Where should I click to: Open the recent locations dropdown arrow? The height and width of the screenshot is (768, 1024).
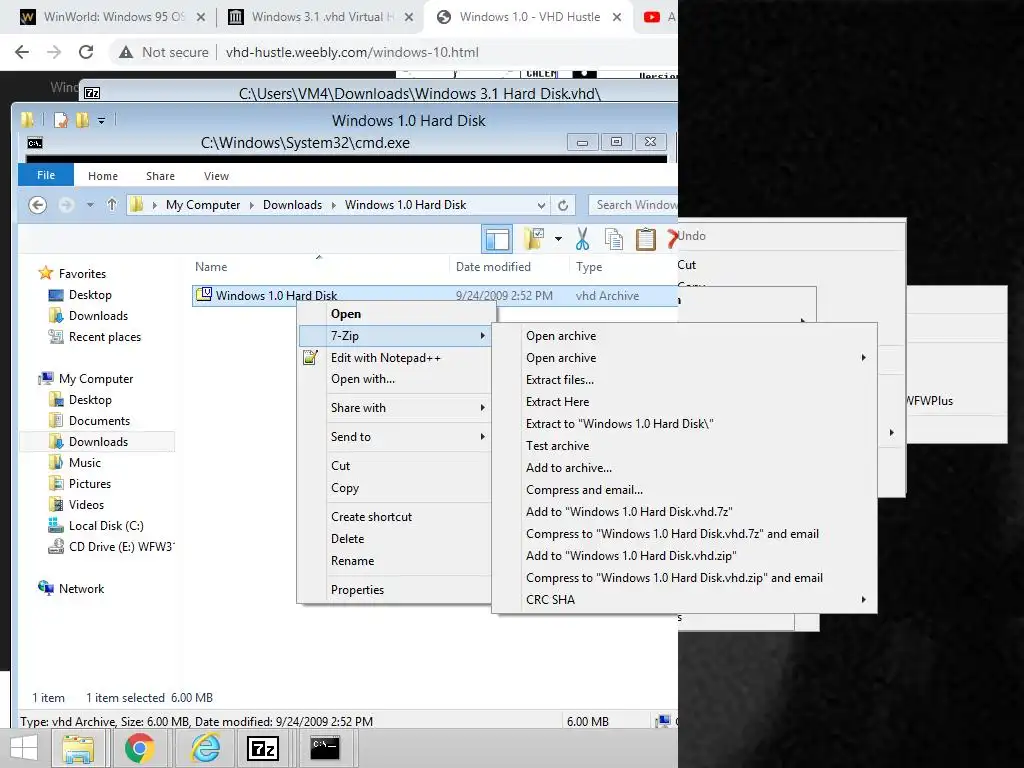coord(90,205)
